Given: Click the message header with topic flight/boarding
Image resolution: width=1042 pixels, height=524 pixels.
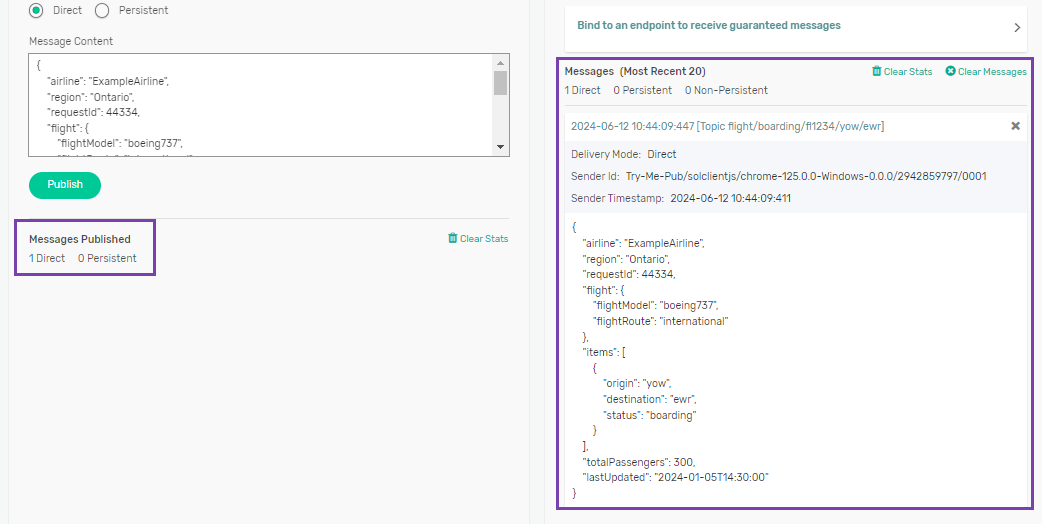Looking at the screenshot, I should click(727, 126).
